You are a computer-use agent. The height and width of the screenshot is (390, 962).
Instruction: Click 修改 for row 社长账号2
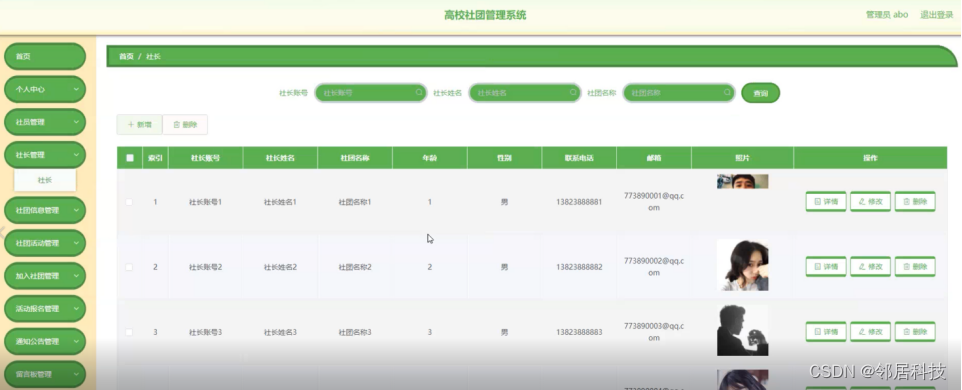871,267
